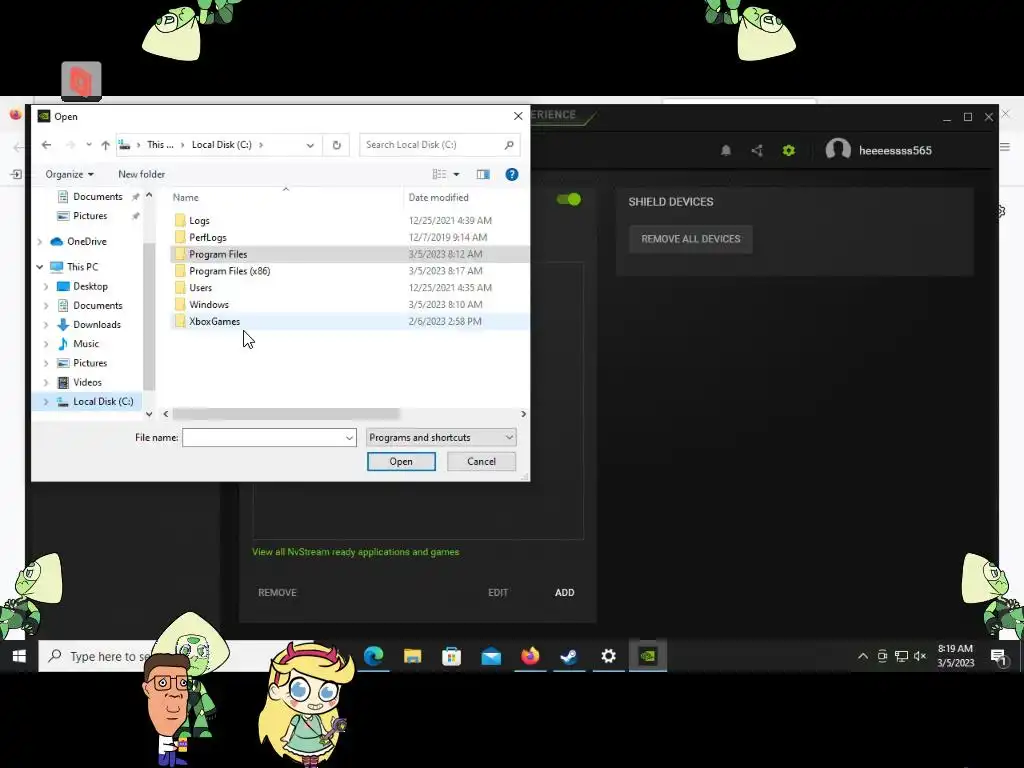This screenshot has width=1024, height=768.
Task: Toggle the preview pane icon
Action: tap(483, 174)
